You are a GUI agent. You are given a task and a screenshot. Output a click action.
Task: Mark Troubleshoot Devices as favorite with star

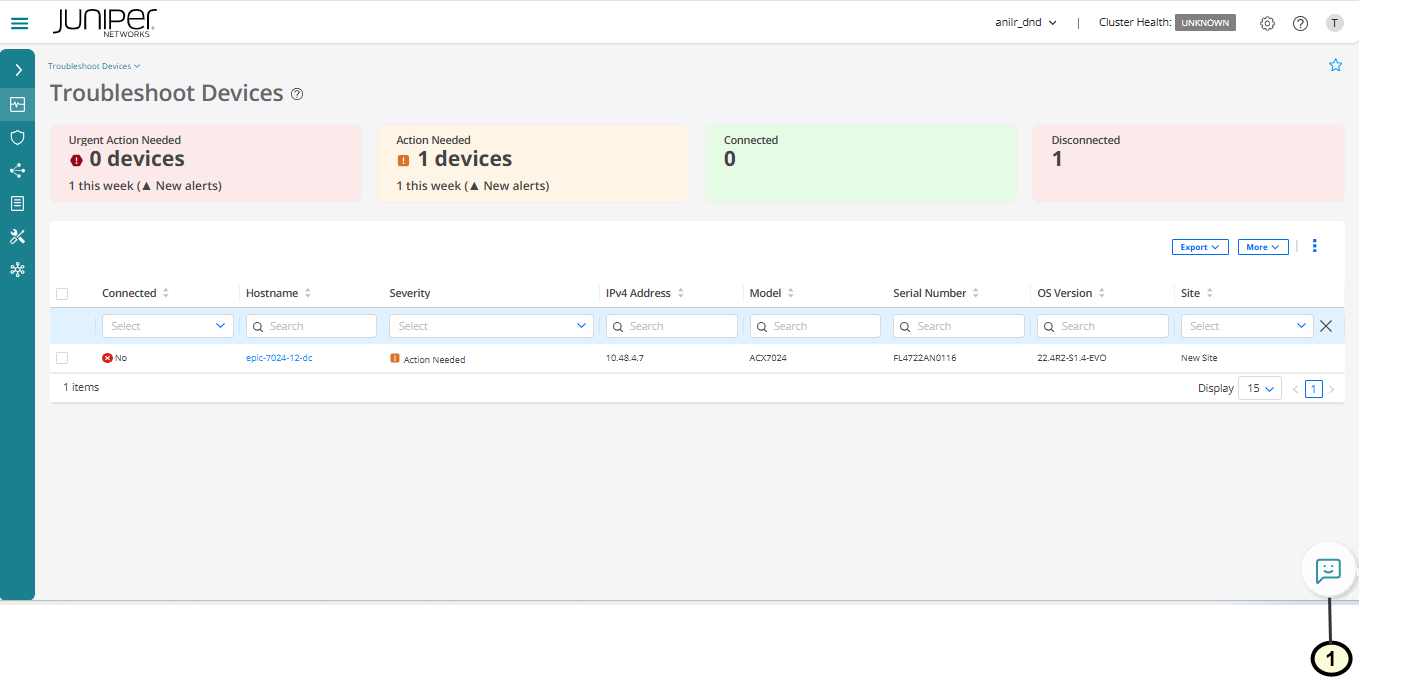click(1336, 65)
